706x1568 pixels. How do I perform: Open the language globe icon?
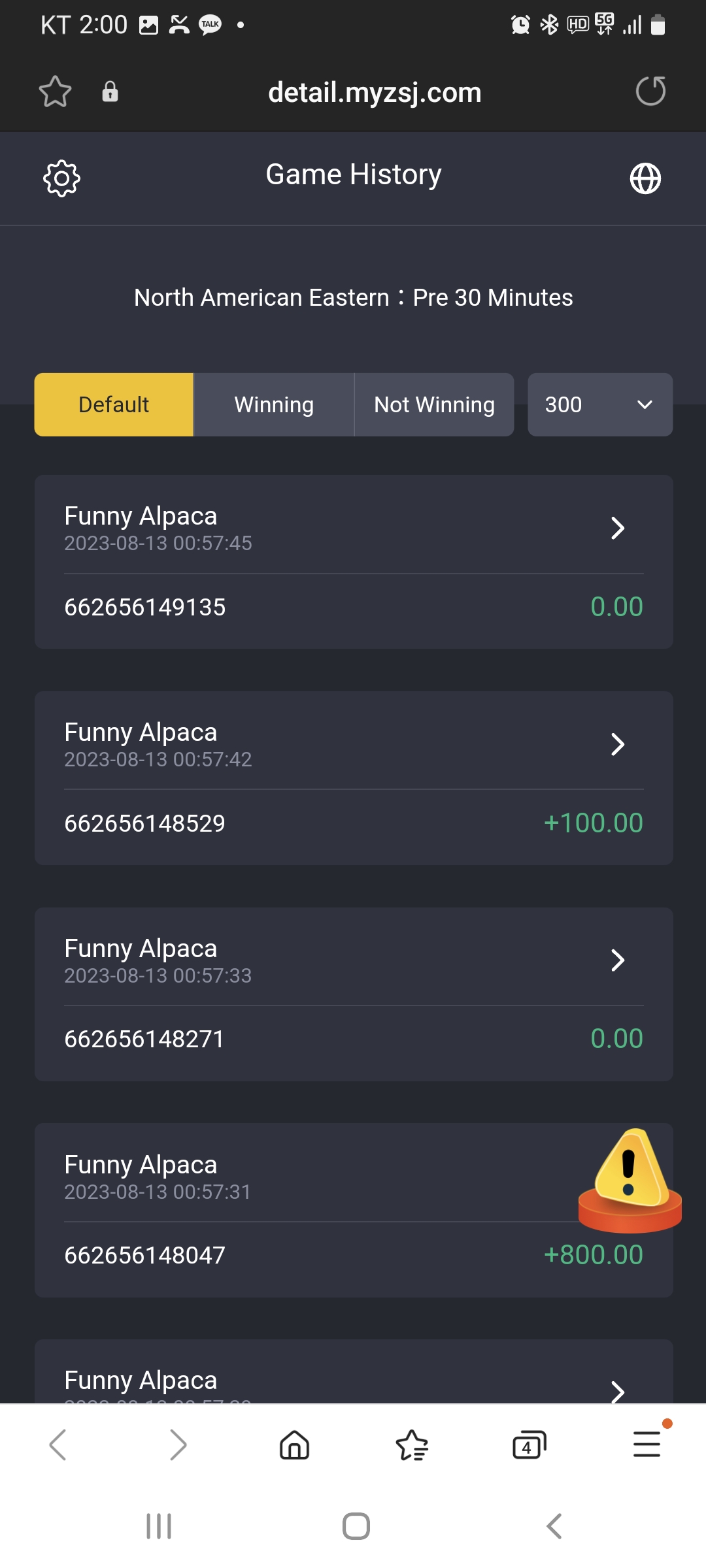645,178
